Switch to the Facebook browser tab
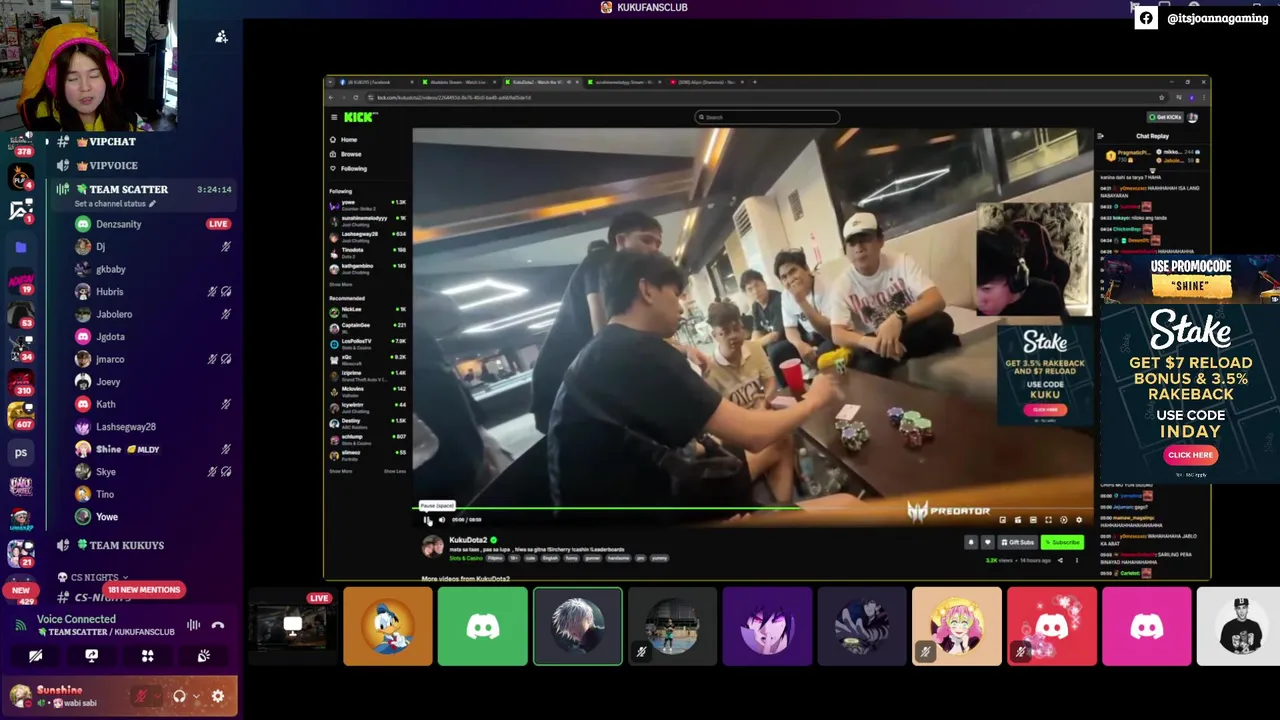This screenshot has height=720, width=1280. 376,82
